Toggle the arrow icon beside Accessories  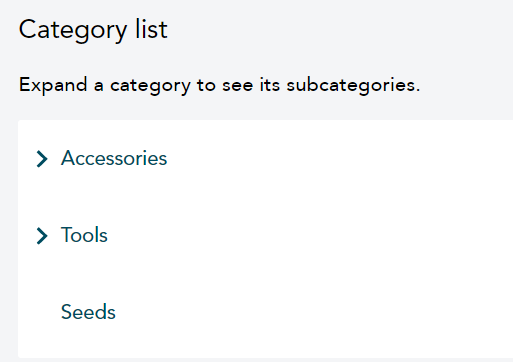42,159
